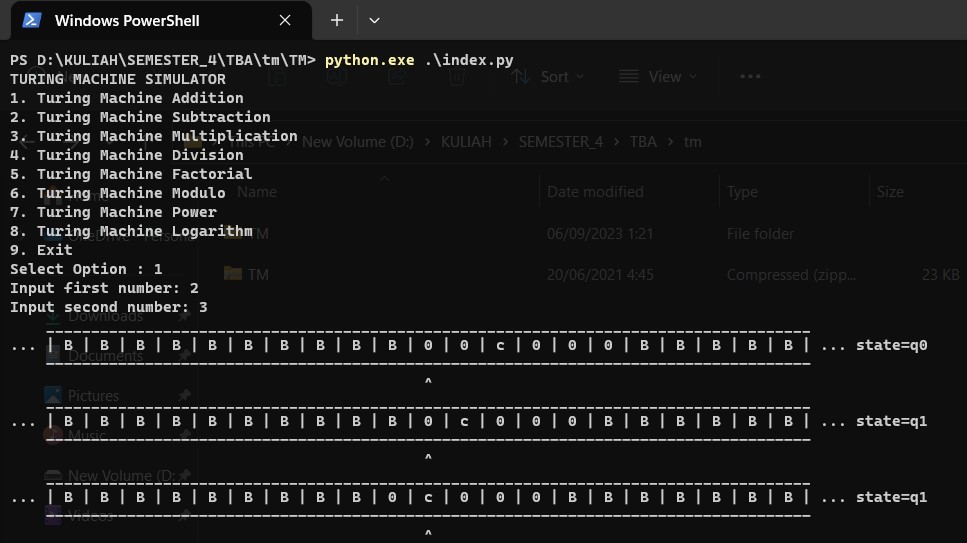967x543 pixels.
Task: Expand the terminal profiles dropdown arrow
Action: (374, 20)
